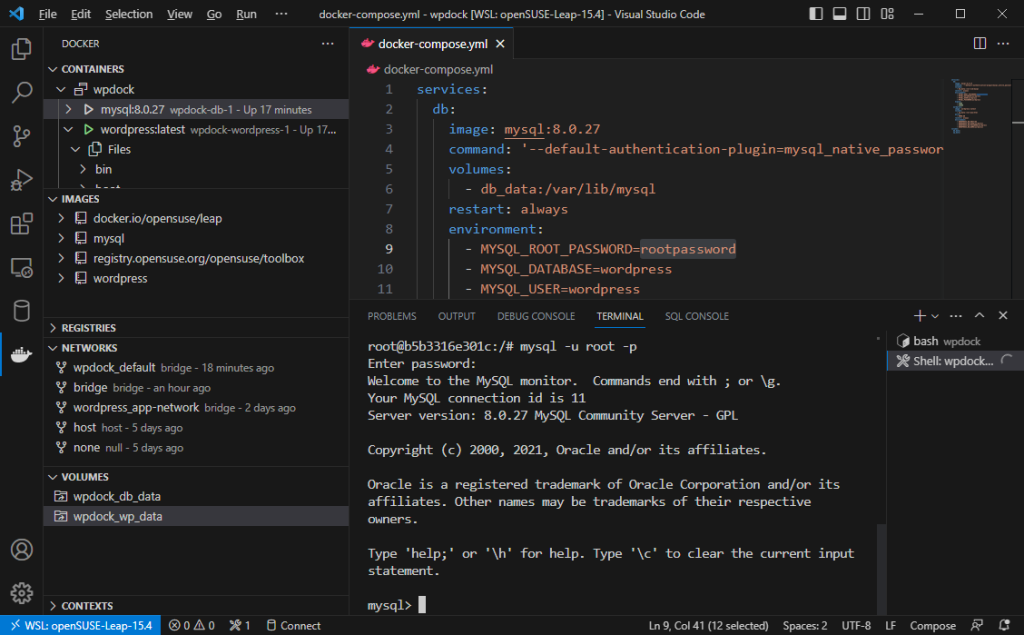The image size is (1024, 635).
Task: Collapse the Files node
Action: 76,150
